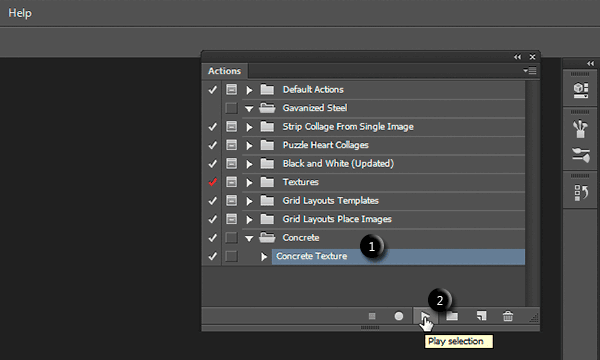
Task: Toggle the check mark for Concrete set
Action: [212, 238]
